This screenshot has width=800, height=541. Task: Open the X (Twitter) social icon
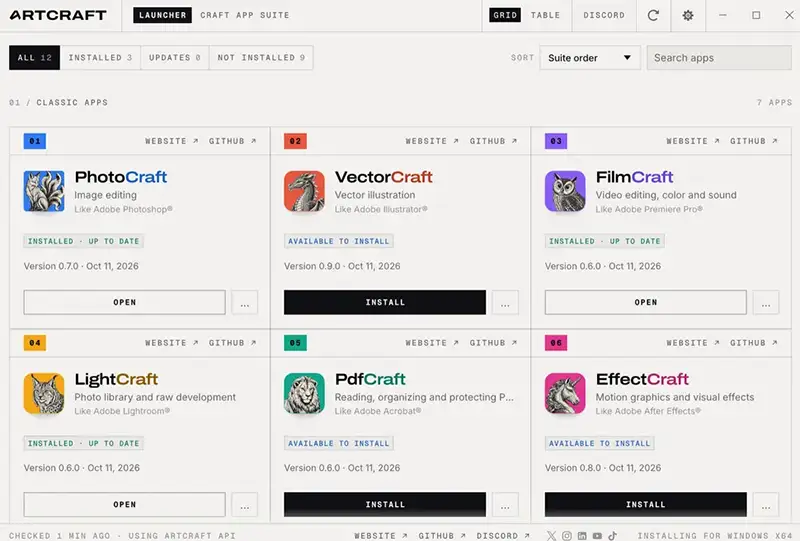[552, 535]
